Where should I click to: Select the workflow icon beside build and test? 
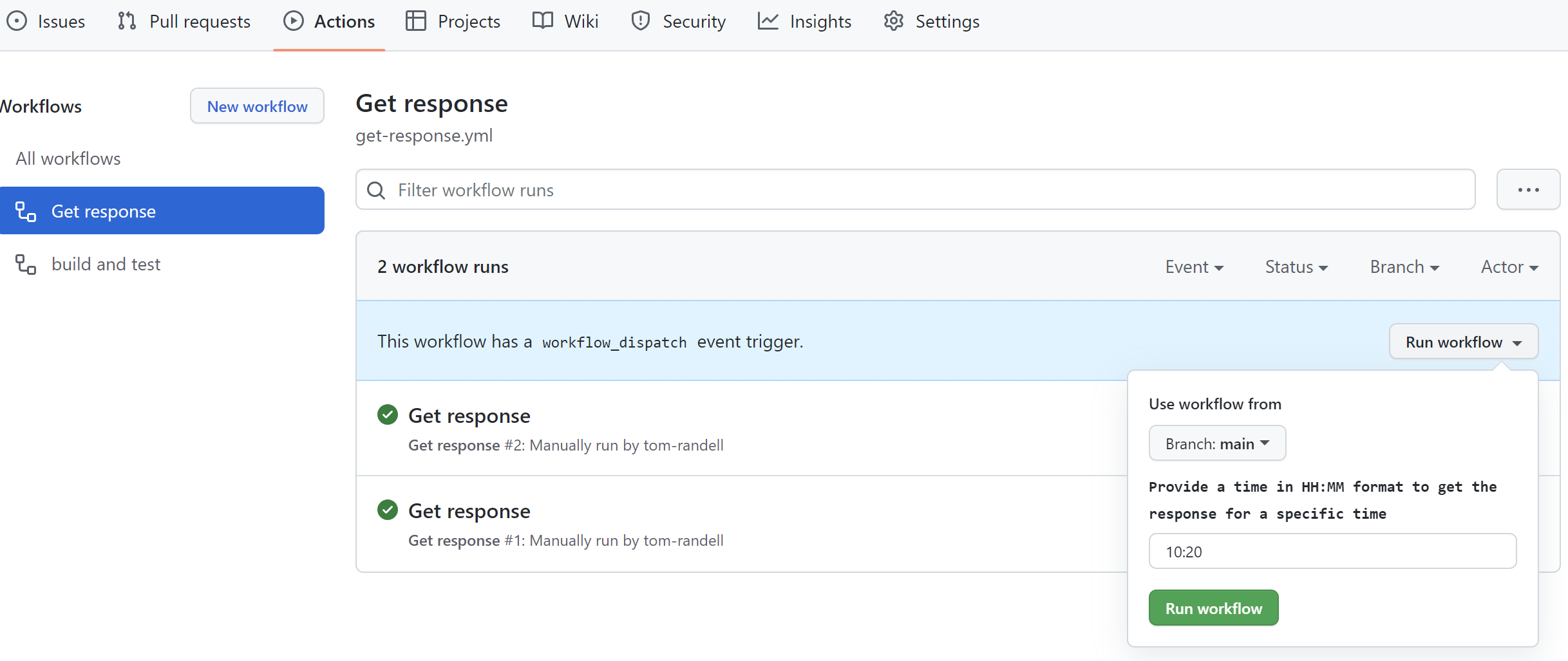pos(26,264)
